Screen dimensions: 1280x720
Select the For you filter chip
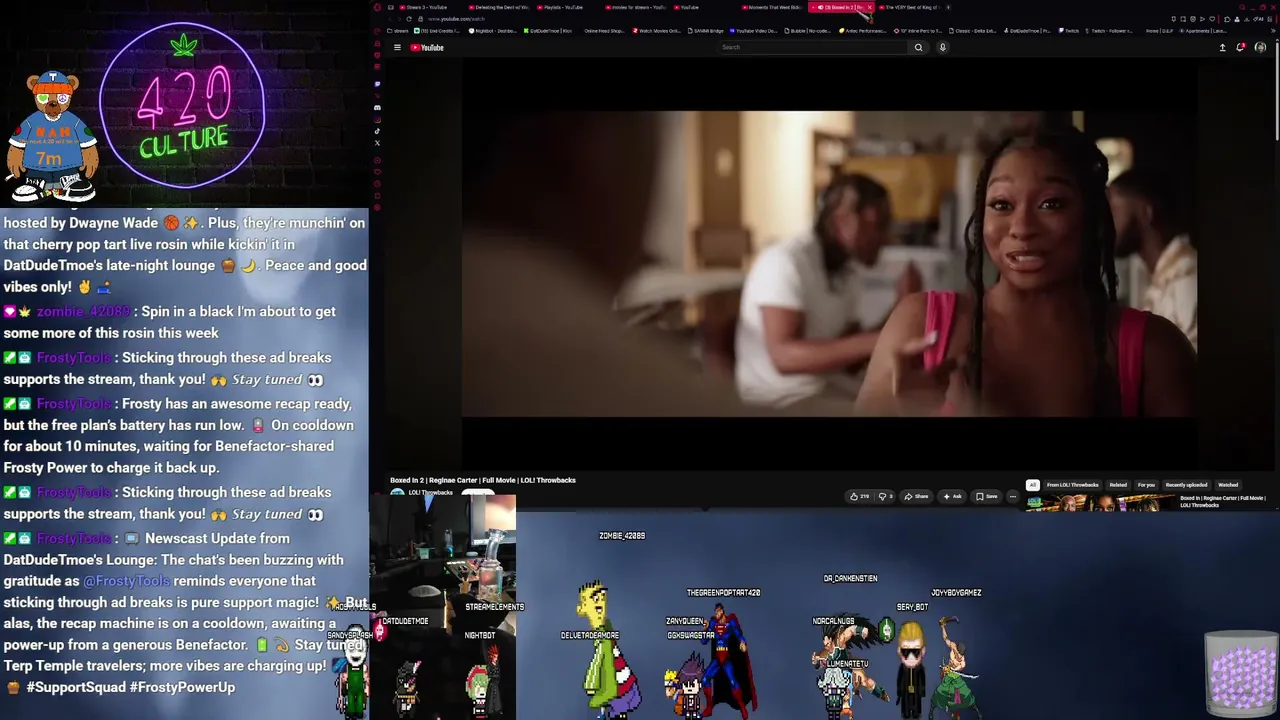[x=1146, y=485]
